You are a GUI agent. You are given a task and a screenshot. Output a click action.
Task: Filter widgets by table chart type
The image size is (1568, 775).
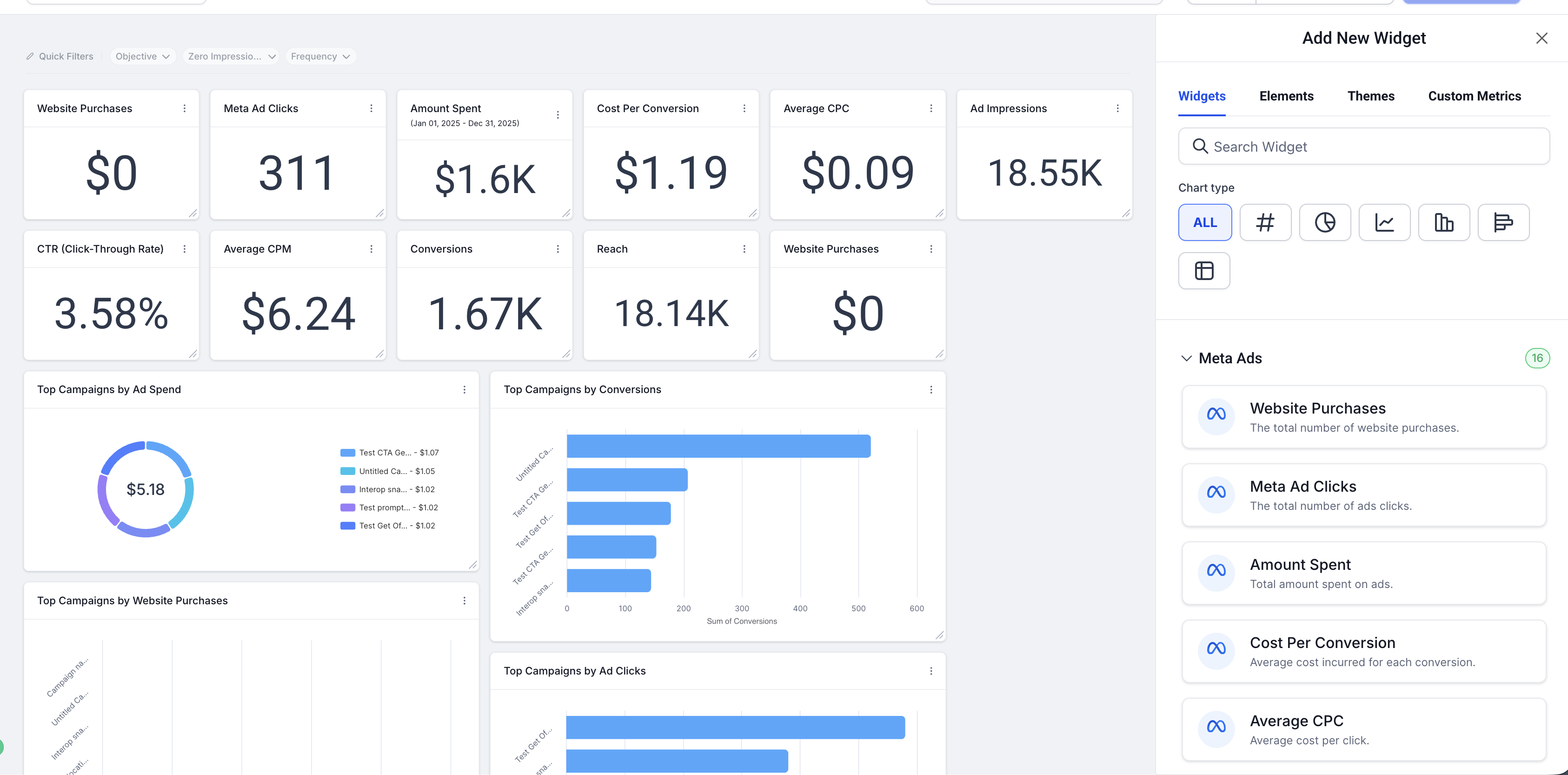click(1204, 270)
